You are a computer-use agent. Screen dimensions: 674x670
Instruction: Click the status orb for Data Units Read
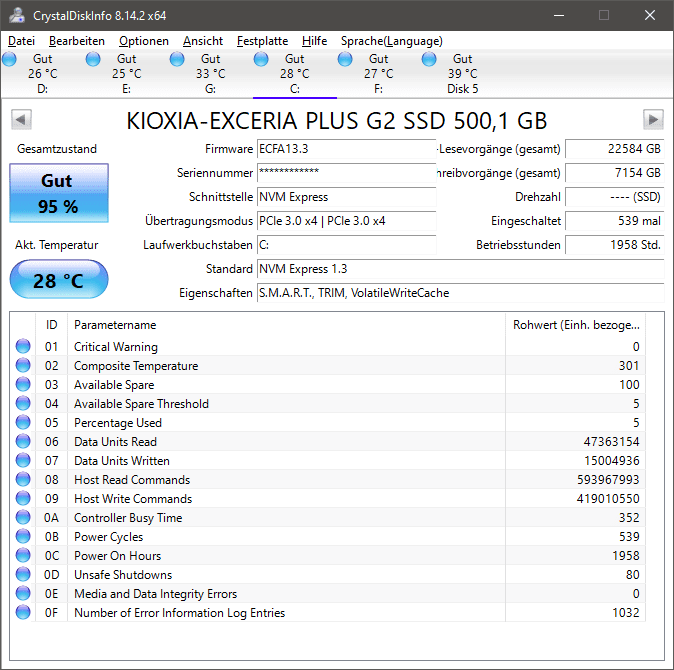point(23,441)
